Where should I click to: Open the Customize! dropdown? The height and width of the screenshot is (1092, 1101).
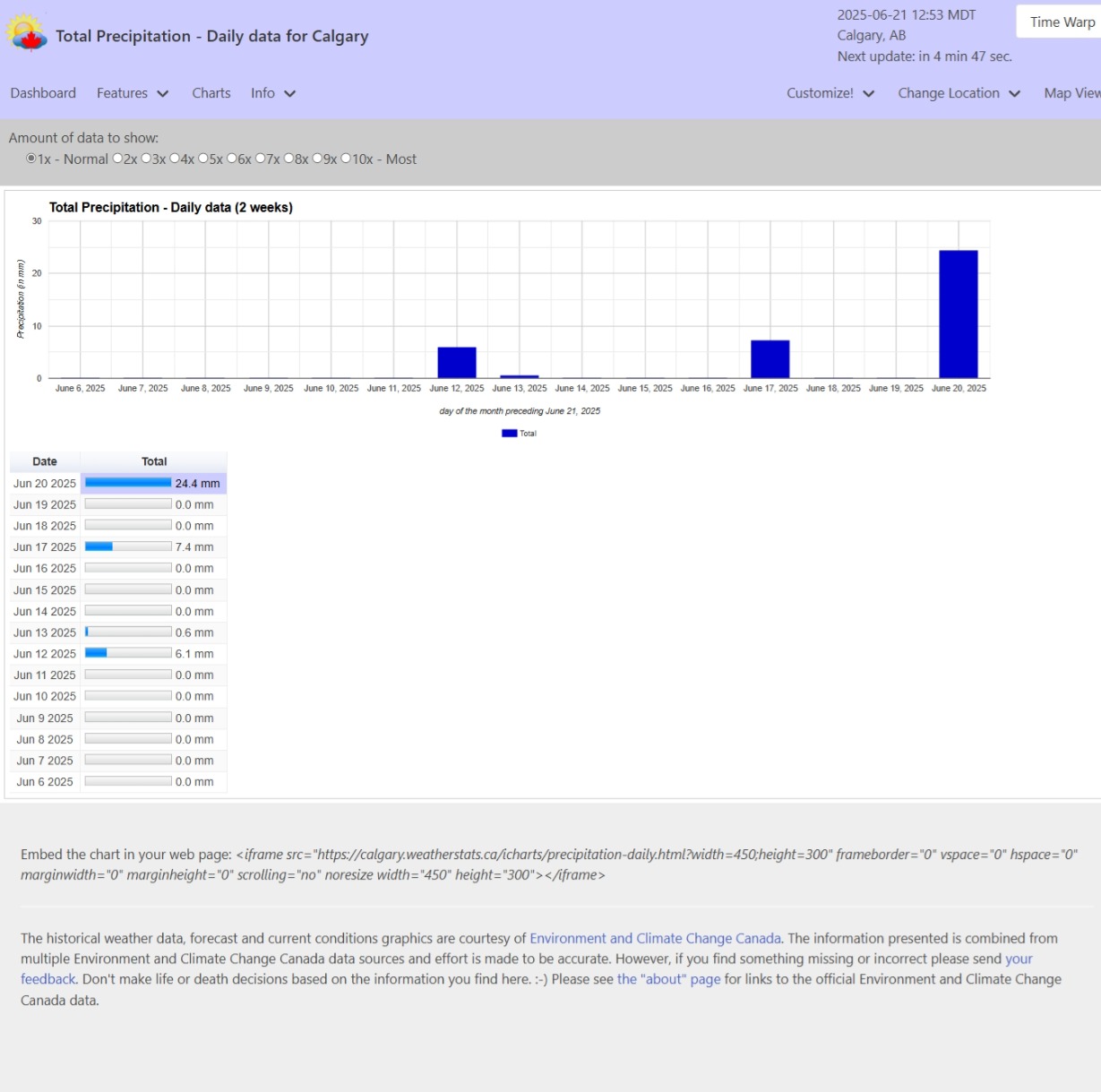(x=830, y=93)
